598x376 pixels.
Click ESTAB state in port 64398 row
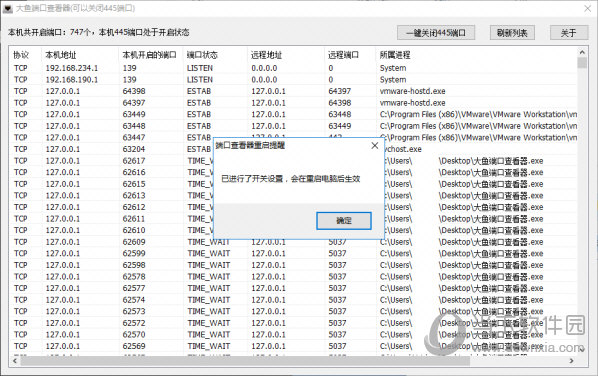click(x=199, y=91)
